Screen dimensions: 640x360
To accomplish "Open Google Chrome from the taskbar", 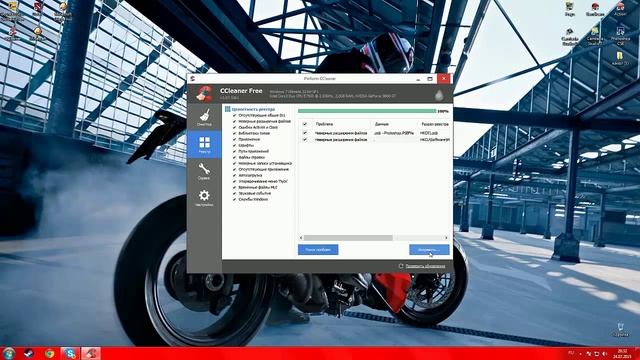I will pyautogui.click(x=49, y=353).
